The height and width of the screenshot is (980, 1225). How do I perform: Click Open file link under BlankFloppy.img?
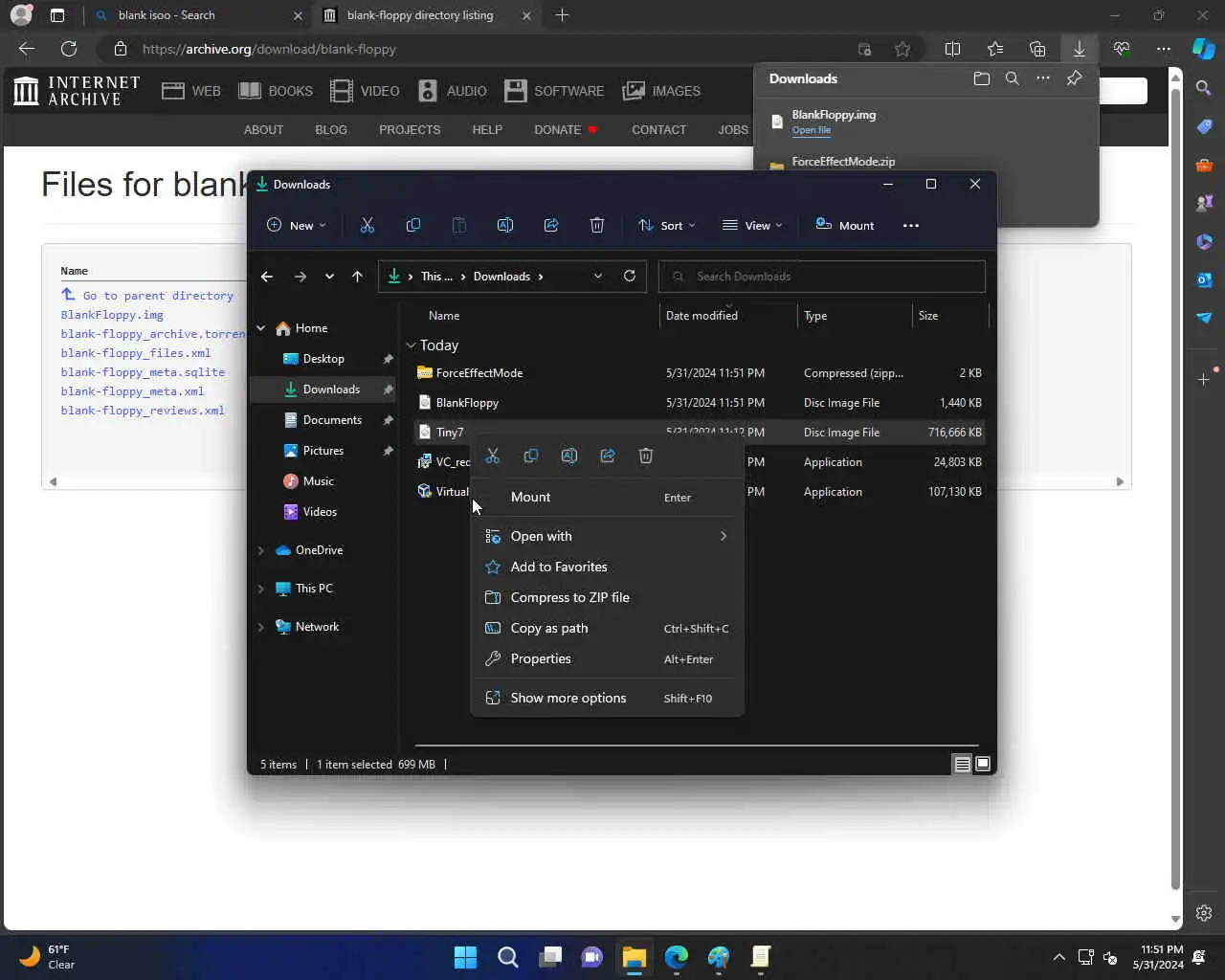(812, 130)
